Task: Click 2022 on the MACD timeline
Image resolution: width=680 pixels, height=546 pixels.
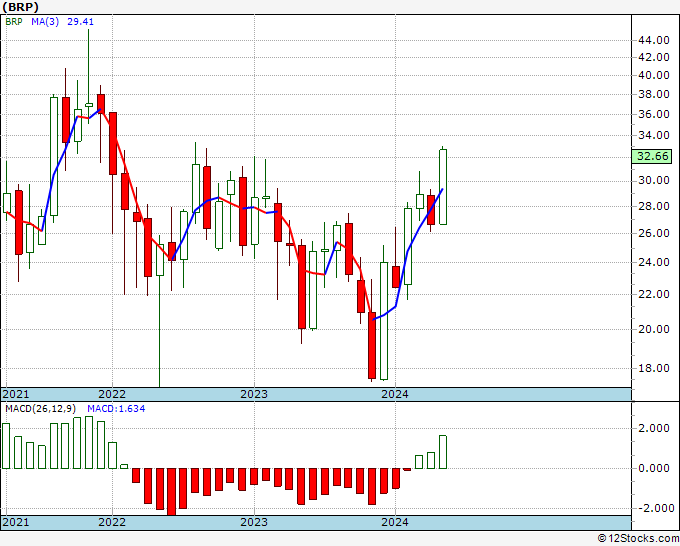Action: pos(112,522)
